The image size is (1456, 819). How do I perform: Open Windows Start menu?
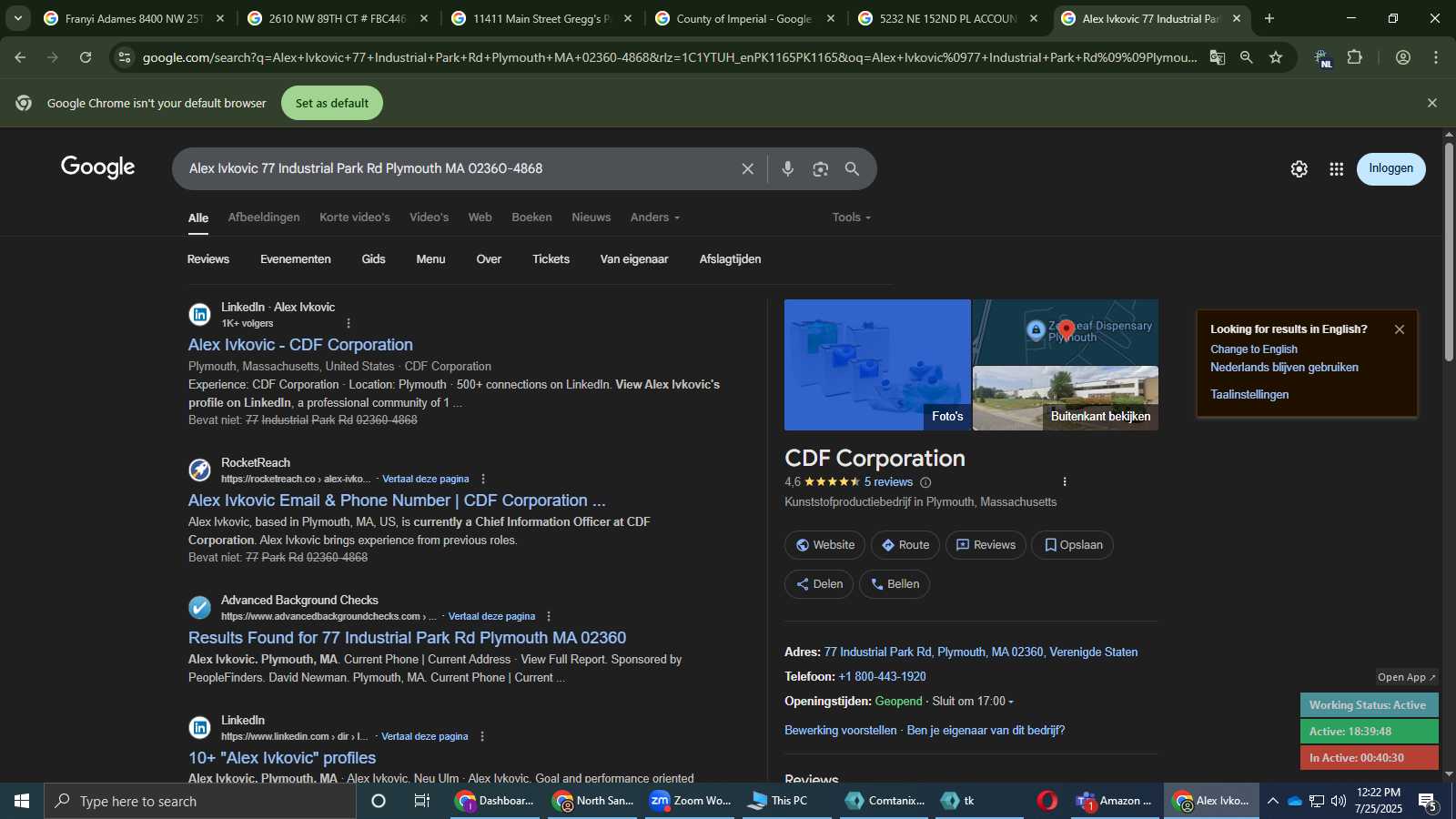click(22, 801)
